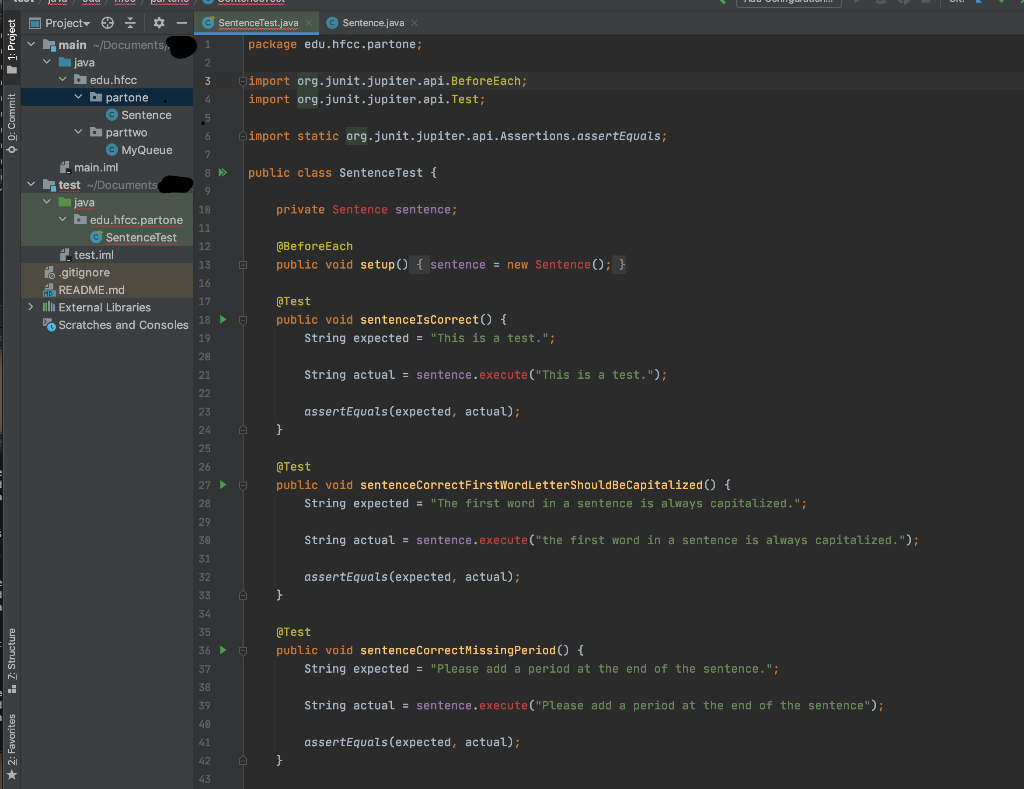This screenshot has height=789, width=1024.
Task: Switch to the Sentence.java tab
Action: pos(373,23)
